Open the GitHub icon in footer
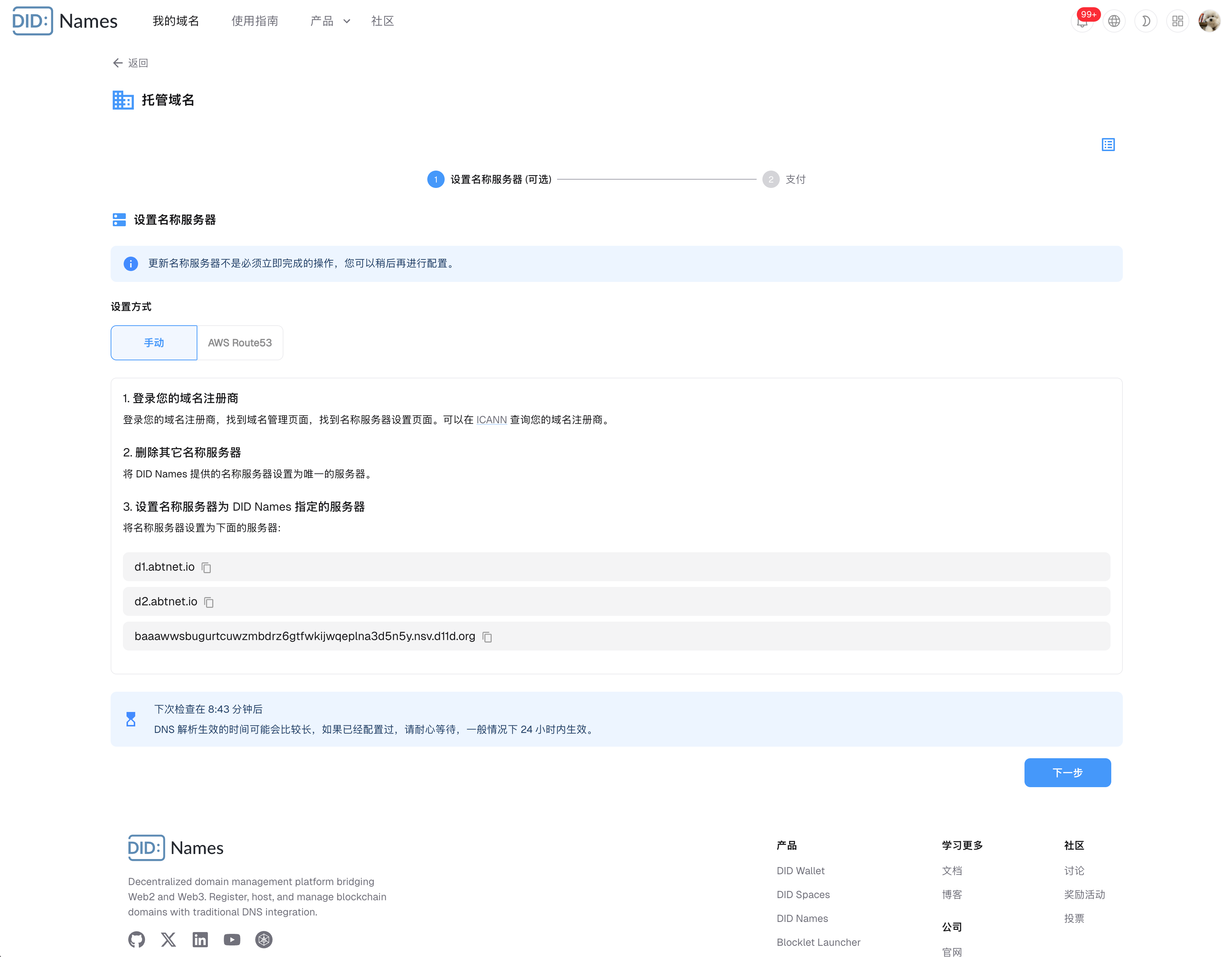This screenshot has width=1232, height=957. pos(137,940)
